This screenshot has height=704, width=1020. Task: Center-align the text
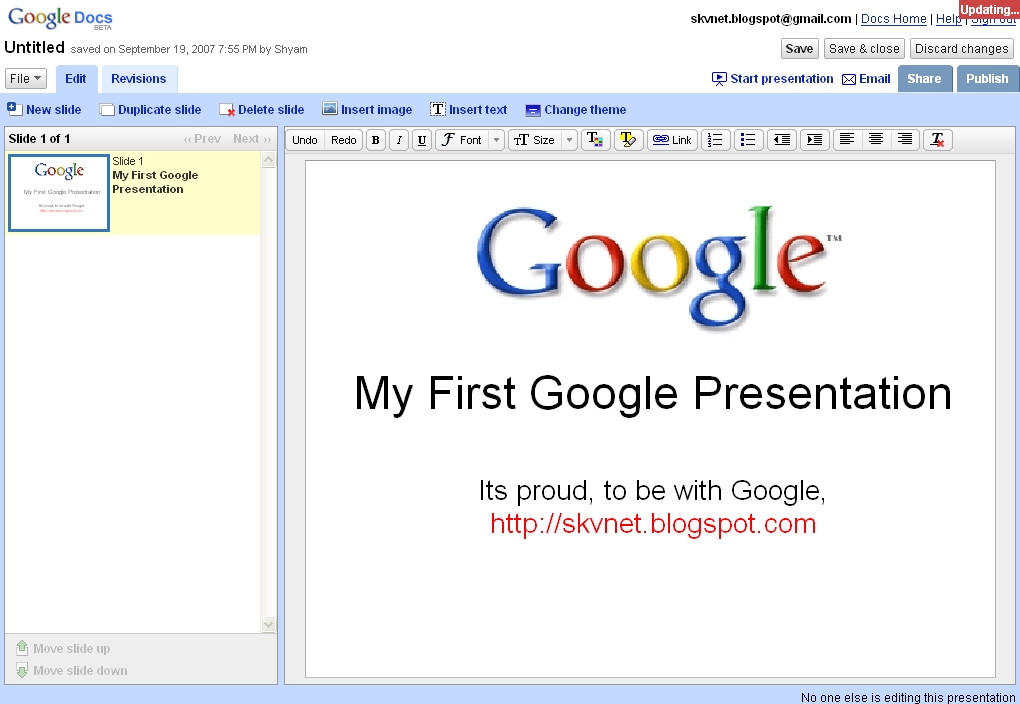tap(876, 139)
